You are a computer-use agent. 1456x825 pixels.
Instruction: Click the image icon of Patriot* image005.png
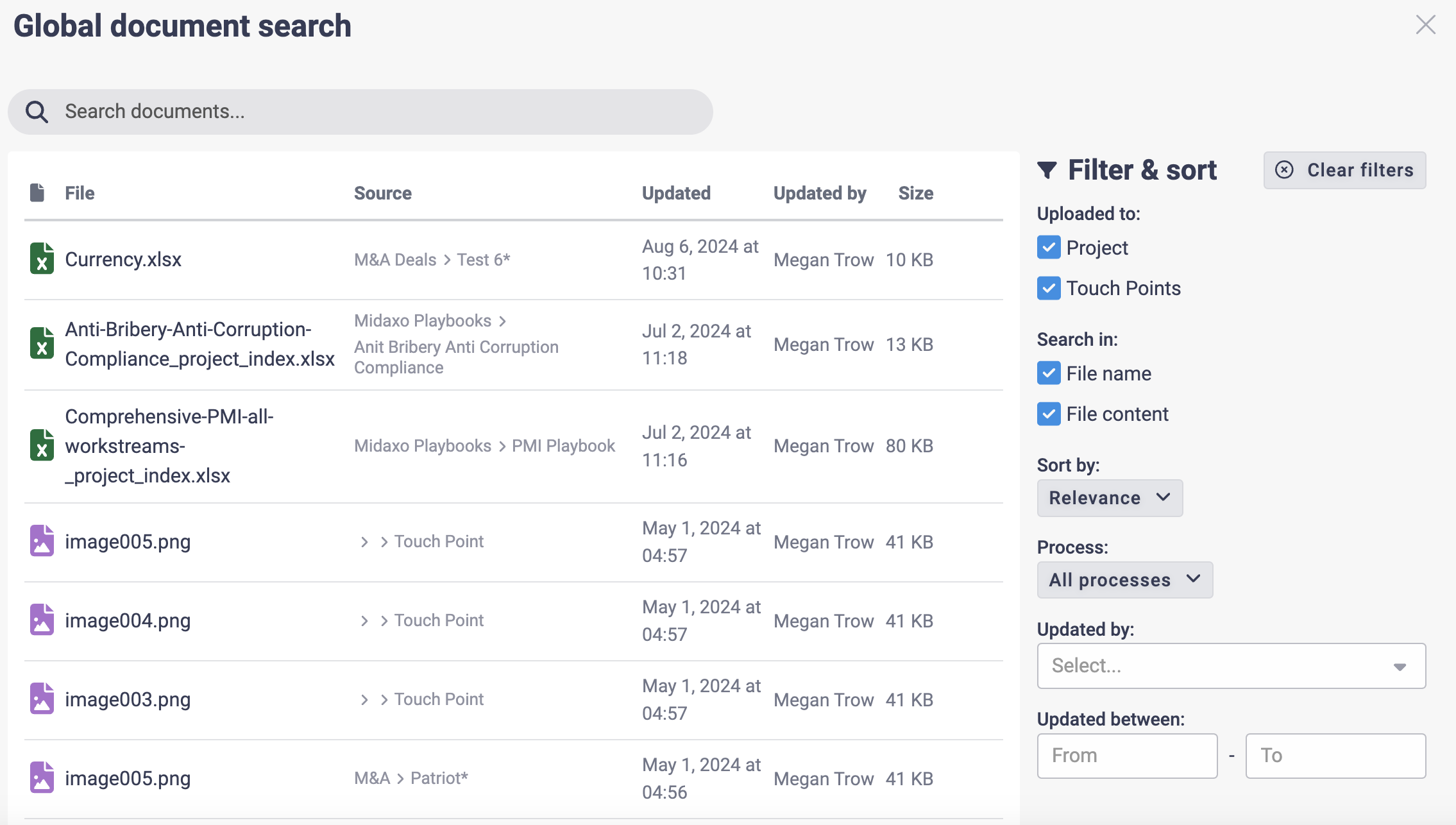(x=42, y=778)
